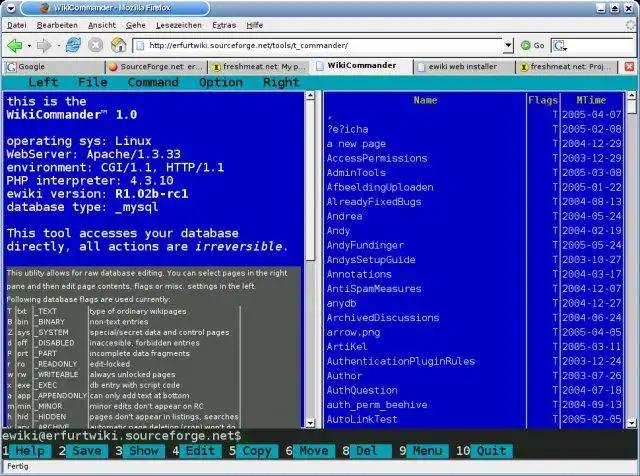640x476 pixels.
Task: Click the search engine icon in search box
Action: pyautogui.click(x=559, y=46)
